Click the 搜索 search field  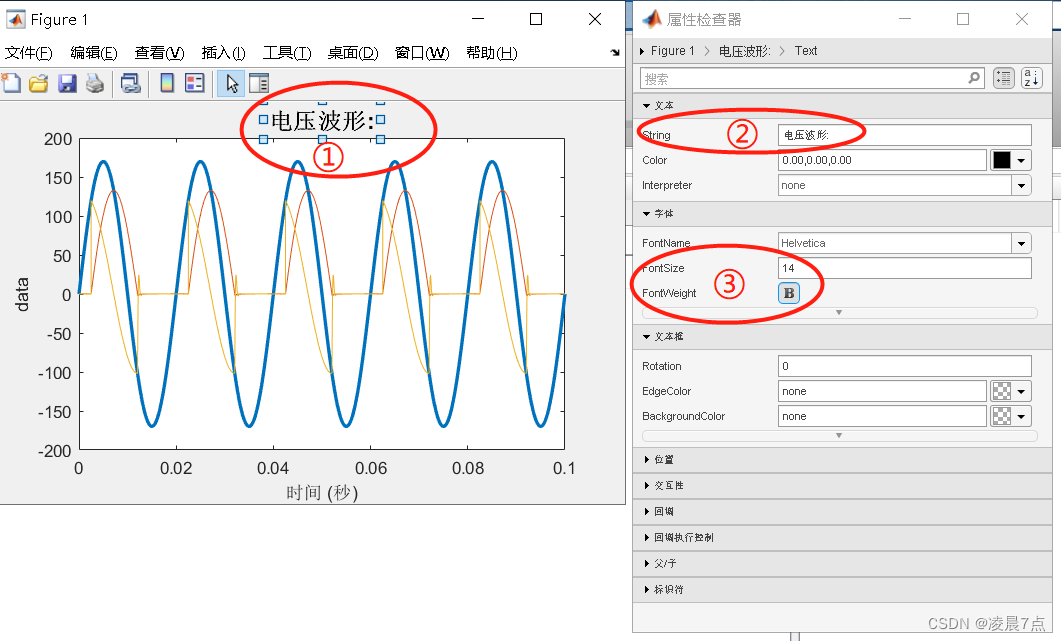pyautogui.click(x=811, y=79)
